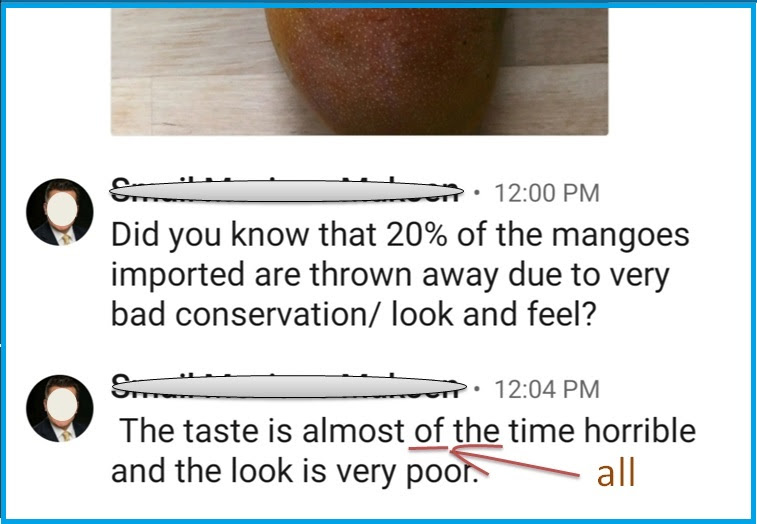
Task: Click the word "horrible" in second message
Action: [x=640, y=431]
